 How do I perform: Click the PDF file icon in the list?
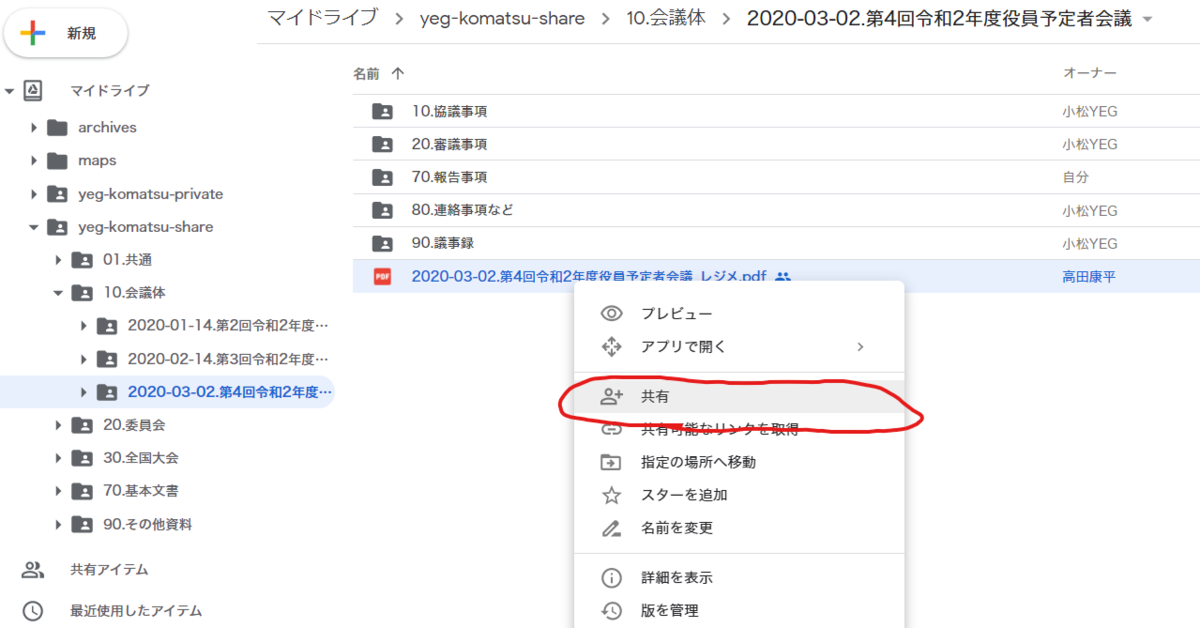point(382,276)
